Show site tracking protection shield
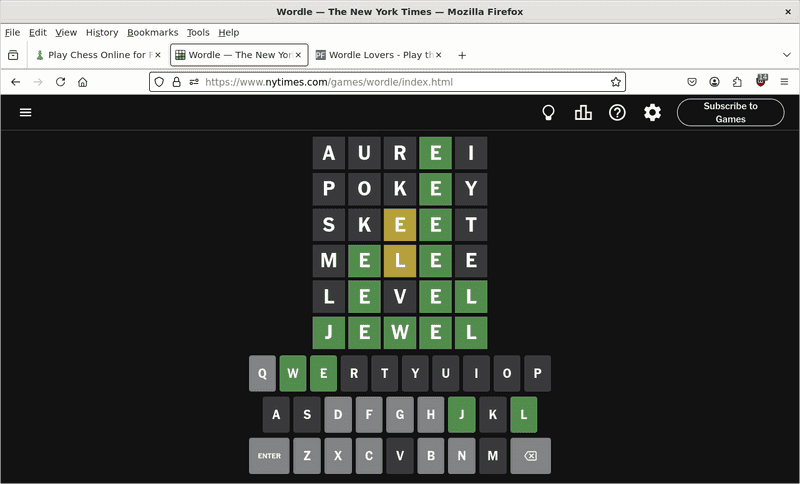The width and height of the screenshot is (800, 484). tap(159, 82)
